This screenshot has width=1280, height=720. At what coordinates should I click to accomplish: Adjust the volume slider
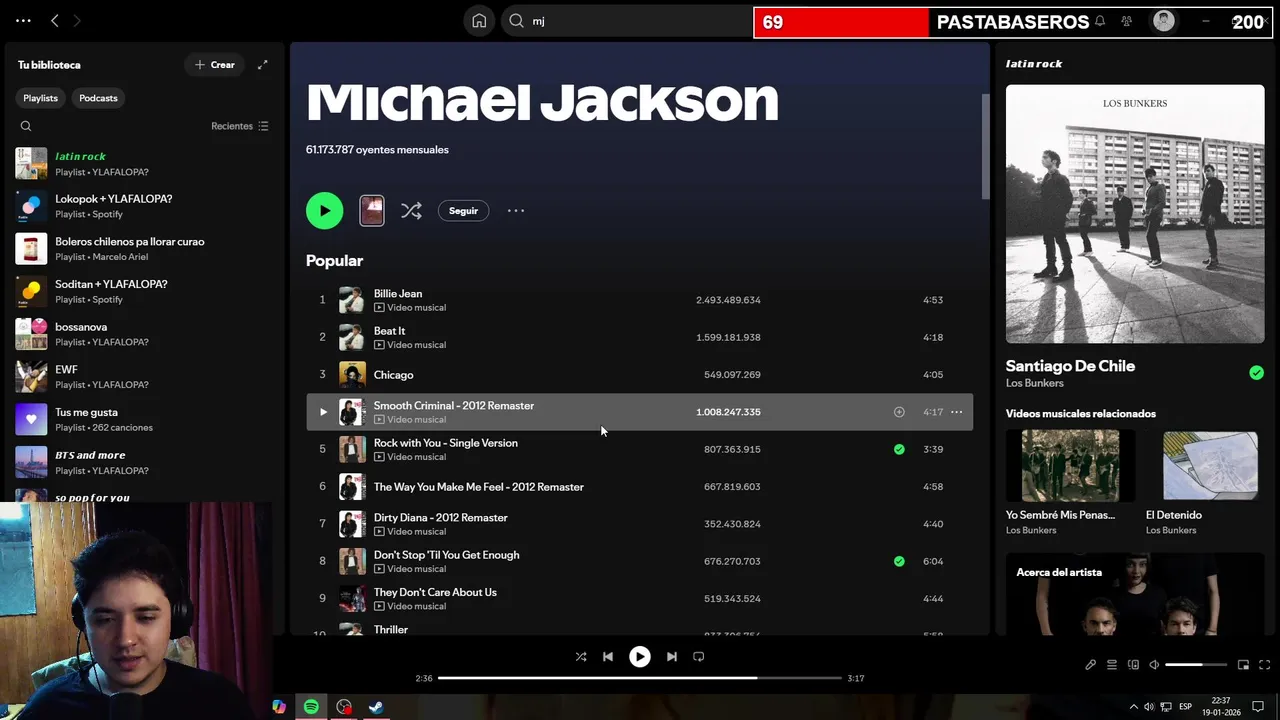[x=1196, y=665]
